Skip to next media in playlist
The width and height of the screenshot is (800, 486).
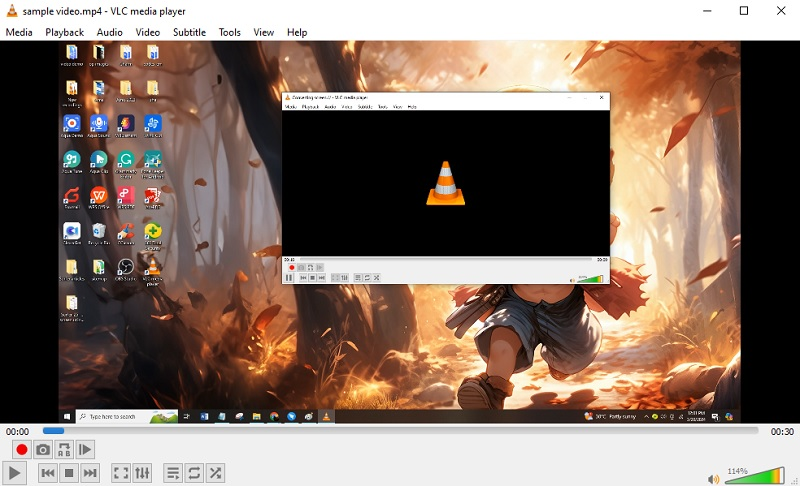pyautogui.click(x=90, y=473)
